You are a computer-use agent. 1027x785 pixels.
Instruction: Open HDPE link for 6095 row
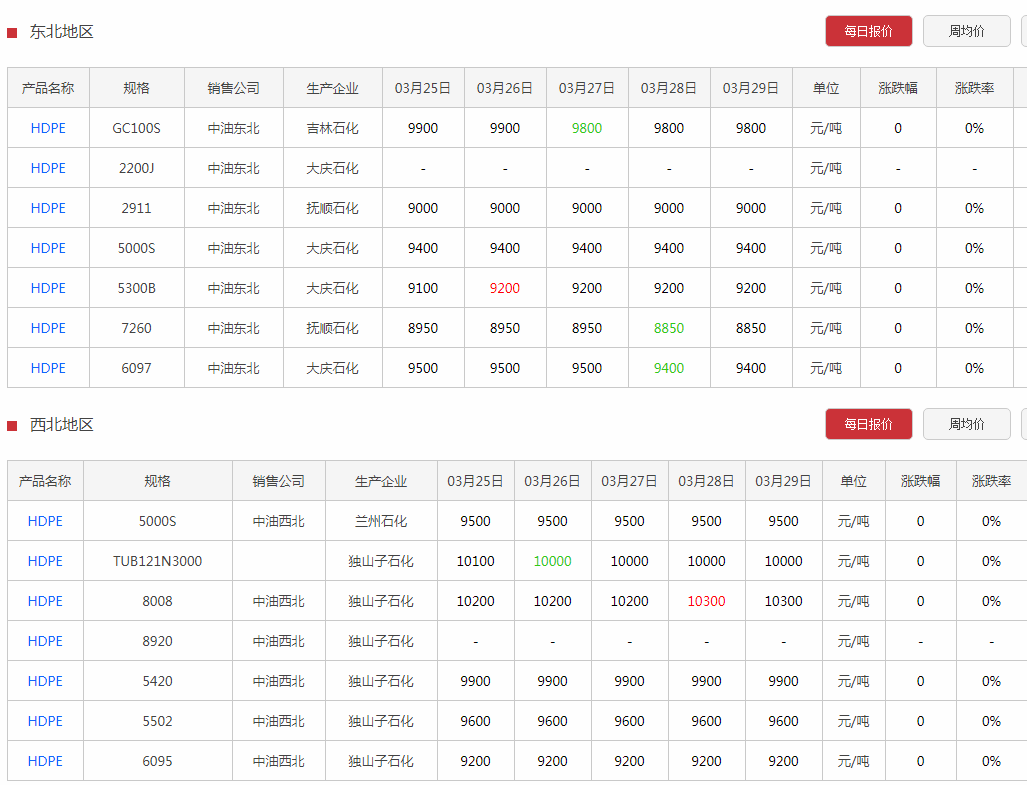tap(45, 761)
